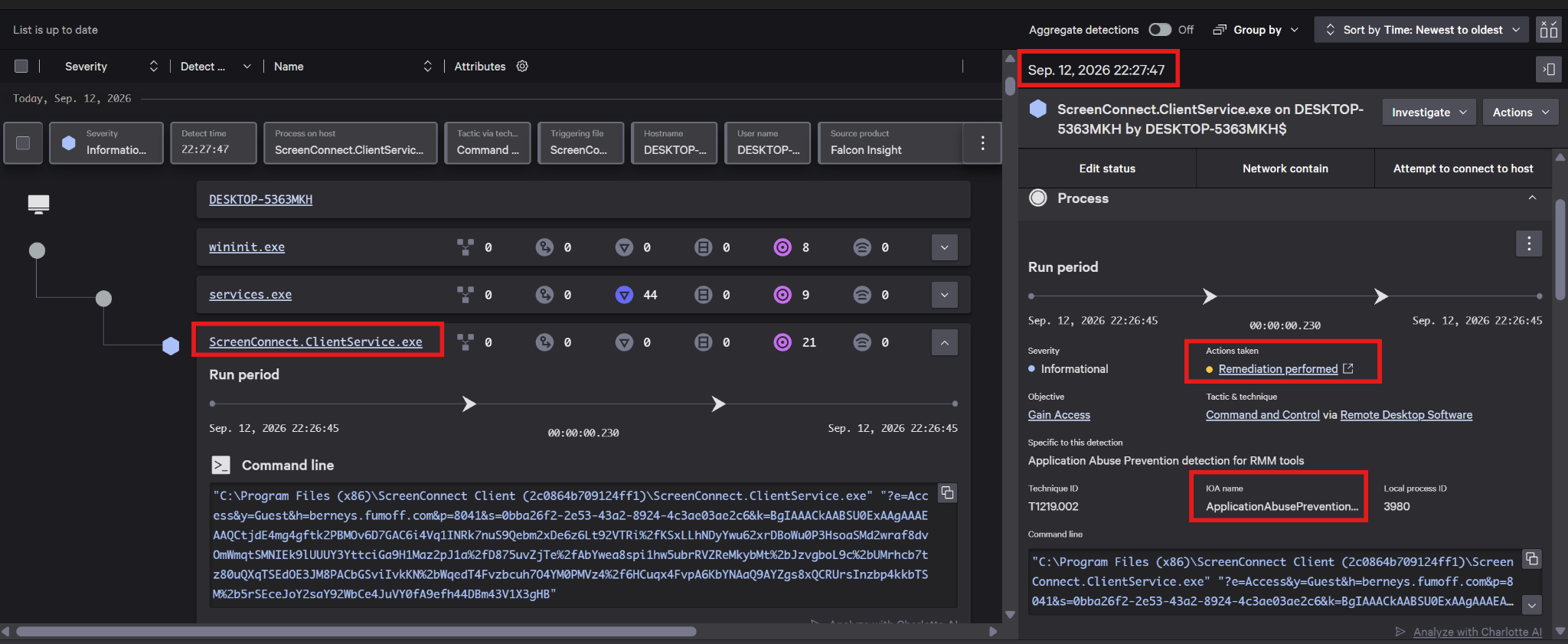Click the process tree run period timeline
The height and width of the screenshot is (644, 1568).
click(x=583, y=404)
